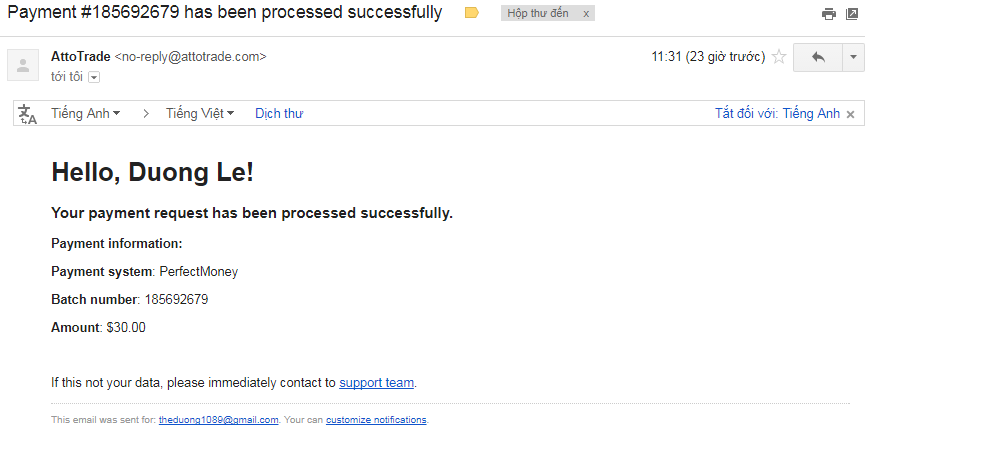Open 'Tiếng Việt' target language dropdown
This screenshot has height=459, width=988.
click(200, 114)
